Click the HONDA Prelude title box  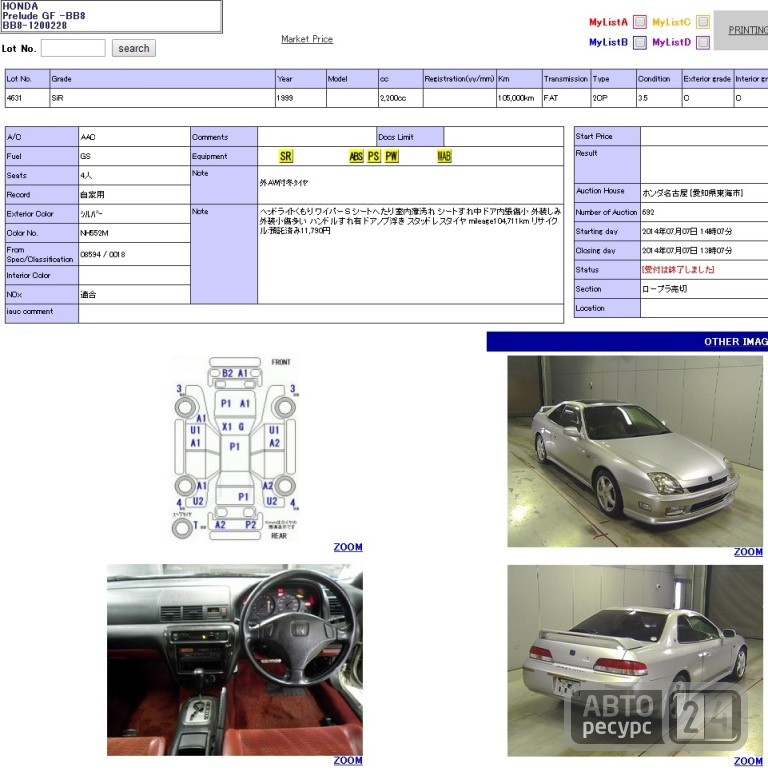(111, 16)
